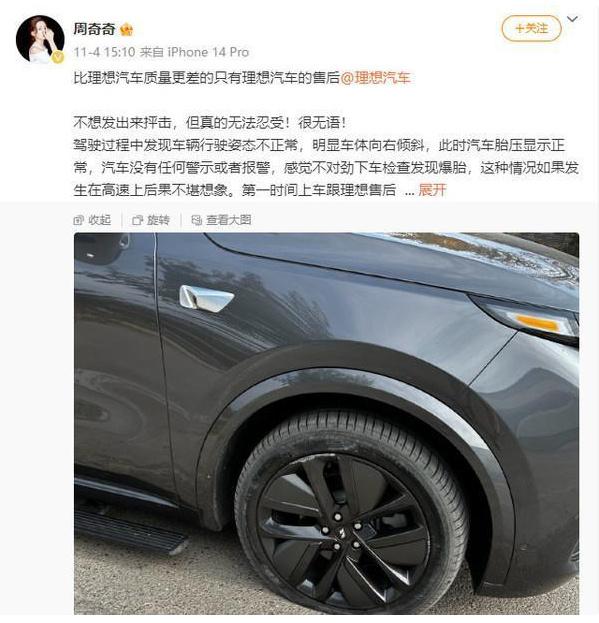Click the car photo in the post

(326, 424)
